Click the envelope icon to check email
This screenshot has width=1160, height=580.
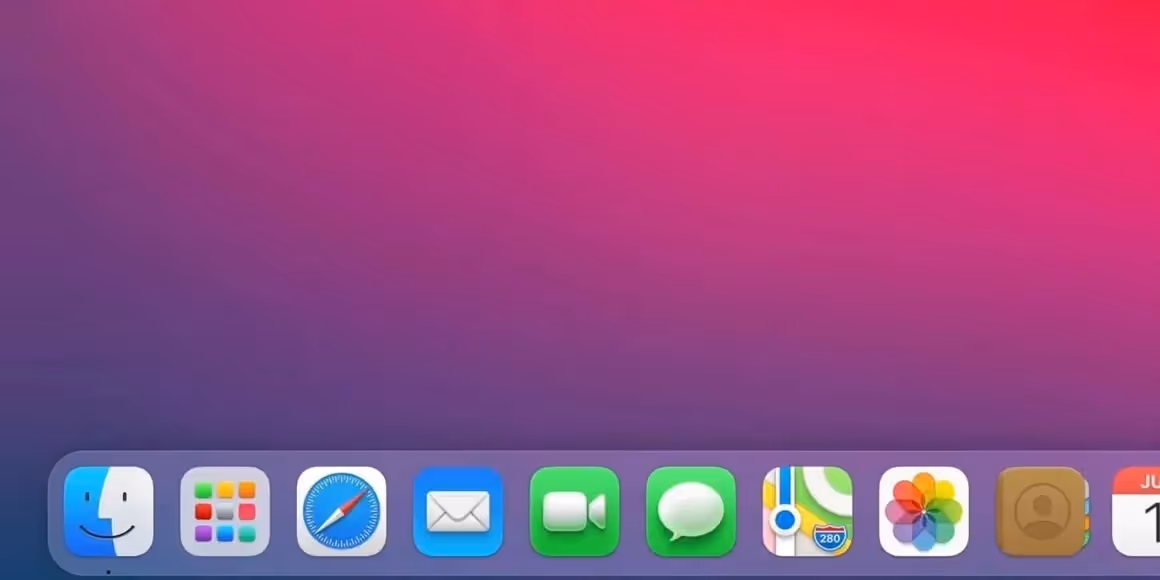coord(457,513)
